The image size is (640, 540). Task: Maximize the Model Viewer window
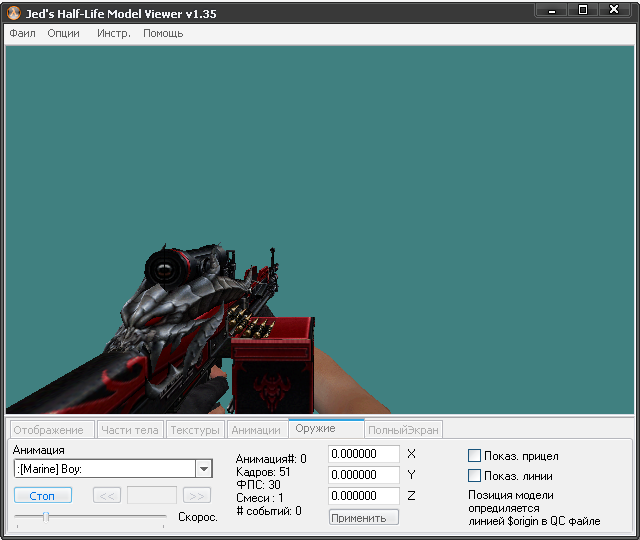pos(583,10)
